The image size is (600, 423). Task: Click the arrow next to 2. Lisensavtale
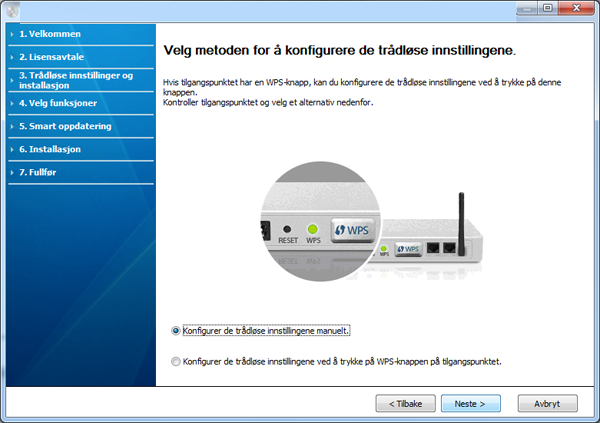pos(12,57)
